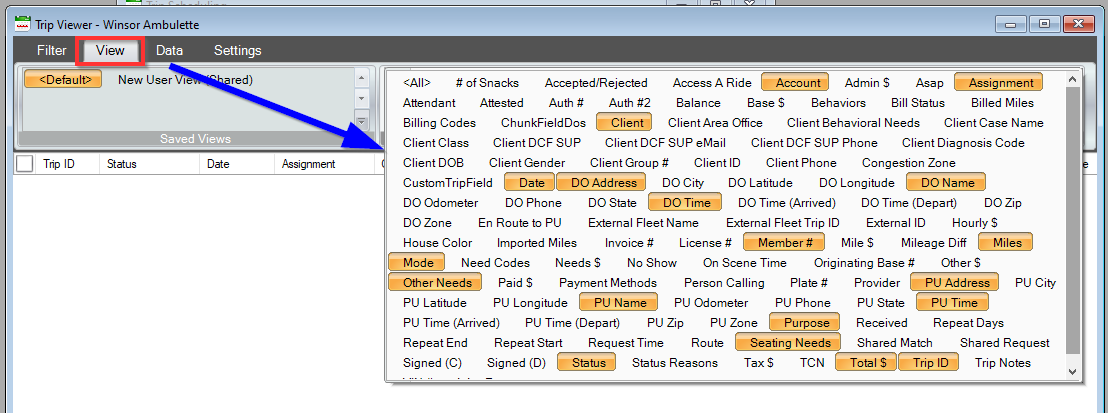Enable the Accepted/Rejected field
The image size is (1108, 413).
pos(596,83)
